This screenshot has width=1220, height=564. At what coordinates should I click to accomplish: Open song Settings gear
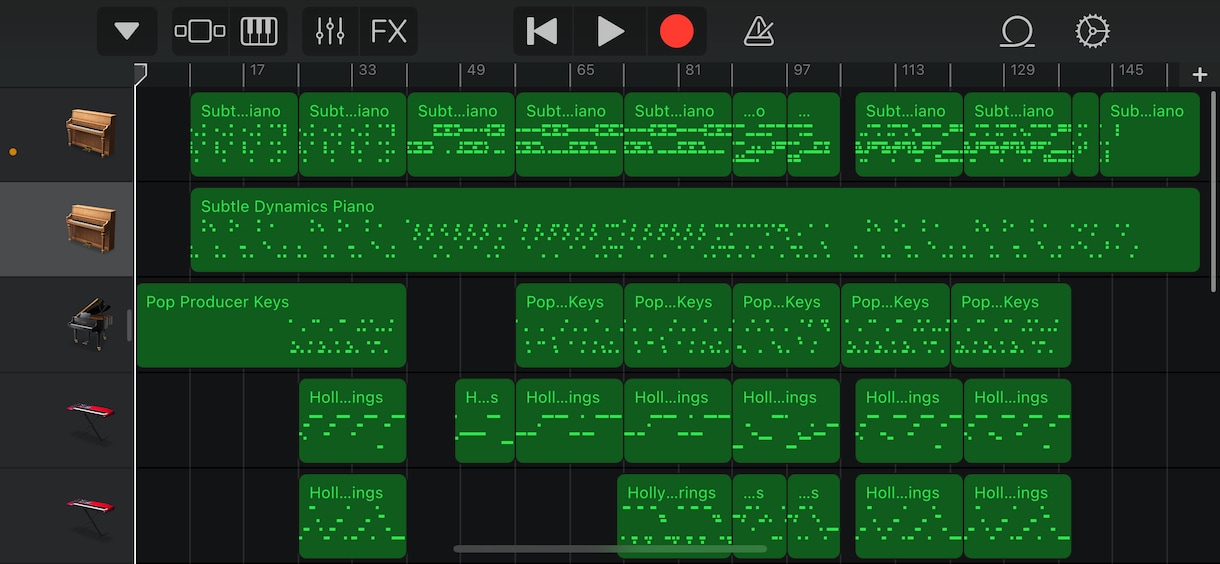[x=1092, y=31]
